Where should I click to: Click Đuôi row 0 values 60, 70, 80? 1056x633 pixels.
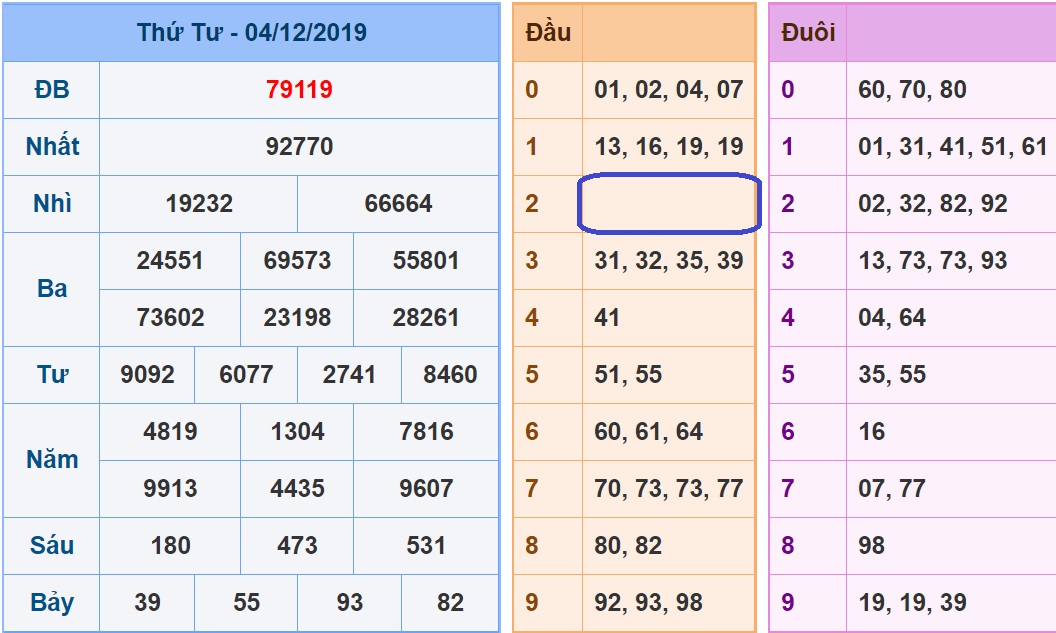pyautogui.click(x=912, y=90)
